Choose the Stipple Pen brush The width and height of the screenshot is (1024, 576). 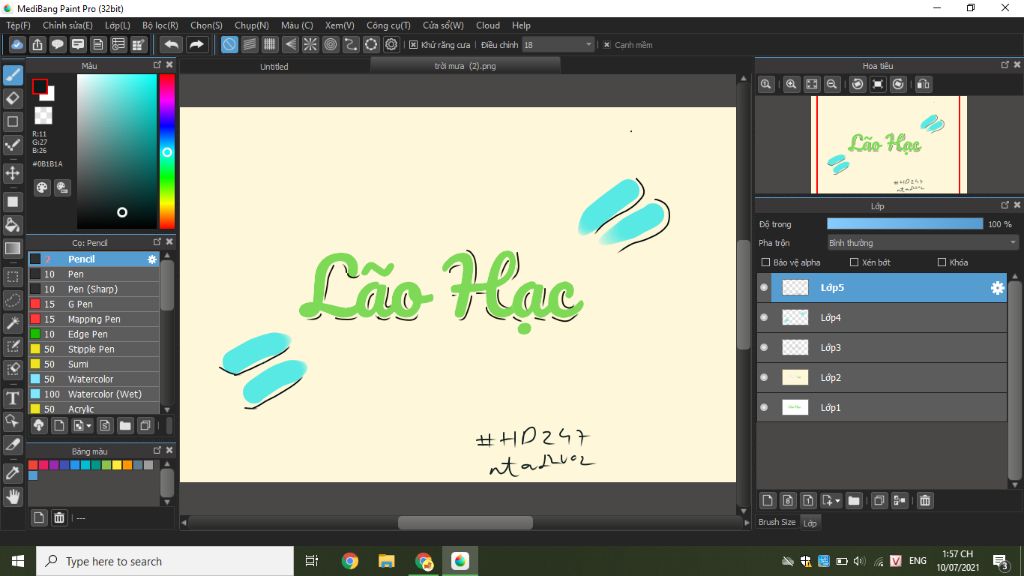tap(94, 349)
